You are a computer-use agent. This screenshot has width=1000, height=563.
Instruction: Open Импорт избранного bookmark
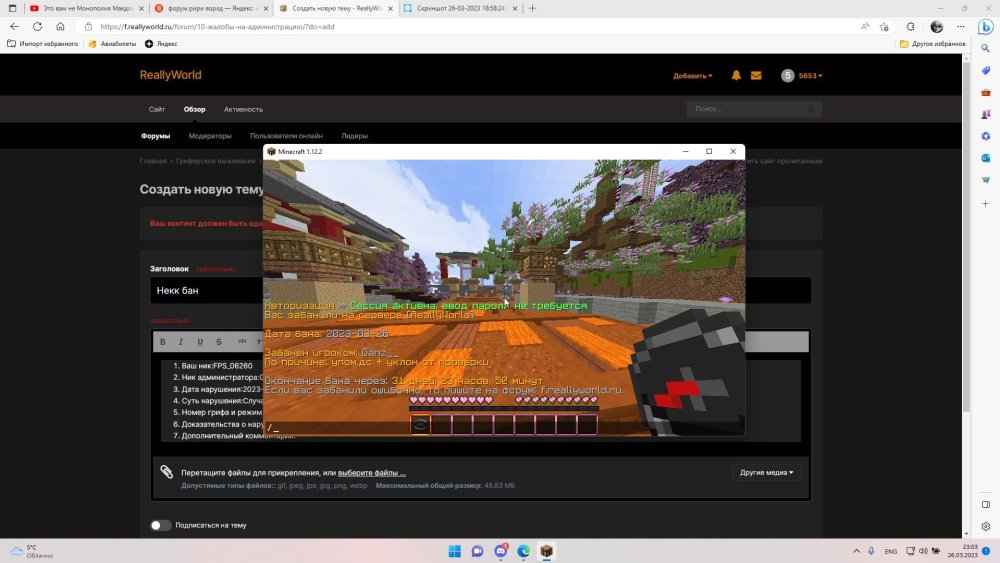pos(42,44)
